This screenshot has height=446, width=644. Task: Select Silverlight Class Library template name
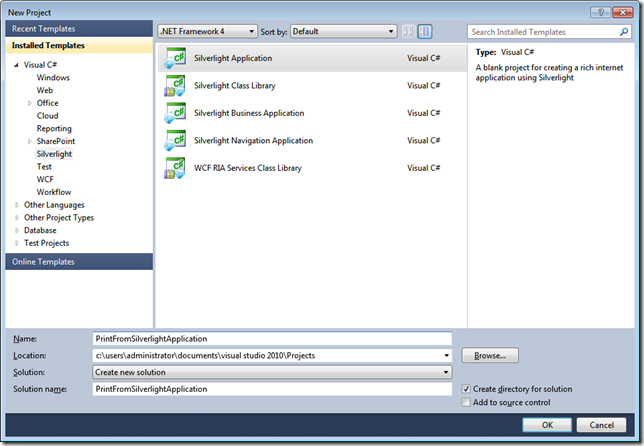(x=235, y=86)
